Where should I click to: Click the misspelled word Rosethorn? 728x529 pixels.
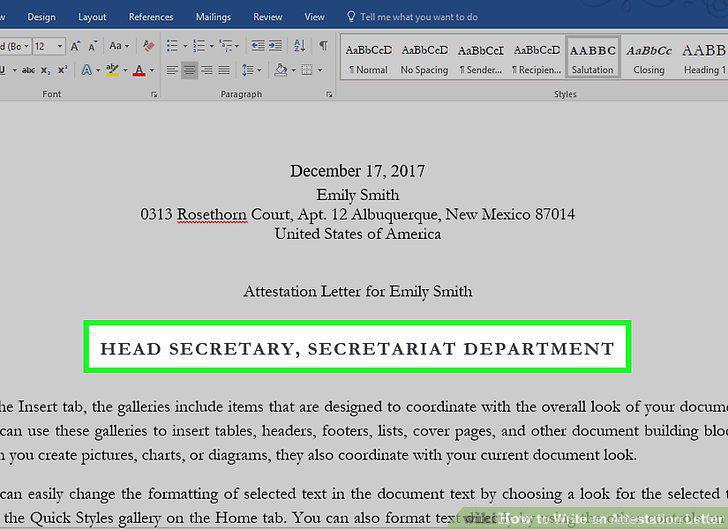tap(212, 215)
